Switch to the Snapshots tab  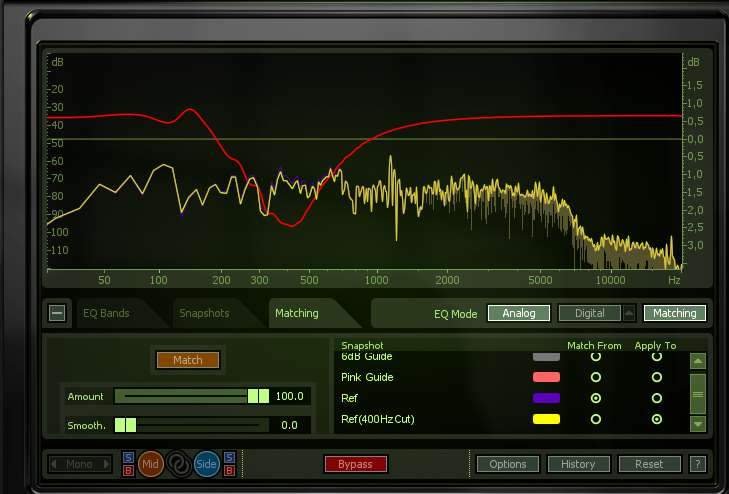click(204, 313)
